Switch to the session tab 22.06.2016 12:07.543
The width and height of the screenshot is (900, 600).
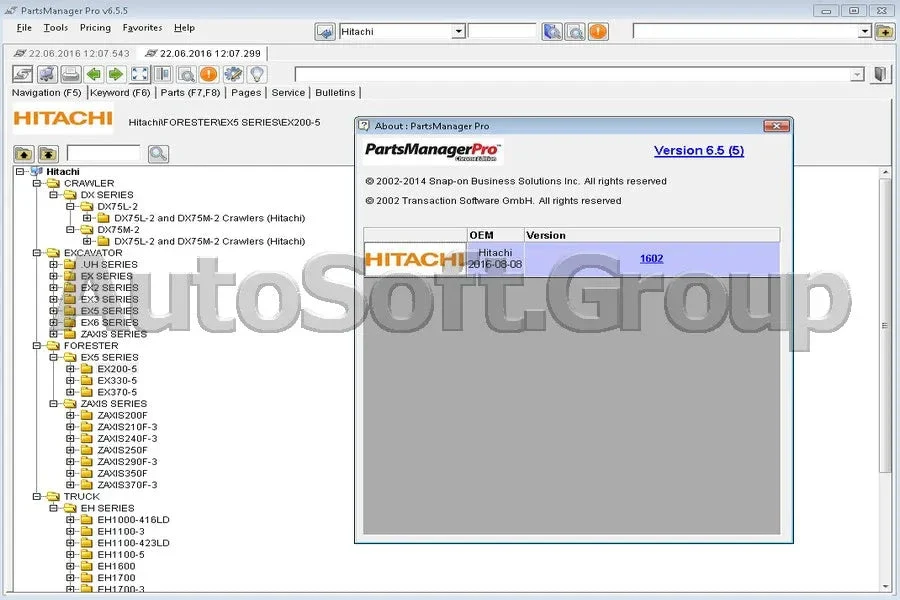point(72,53)
